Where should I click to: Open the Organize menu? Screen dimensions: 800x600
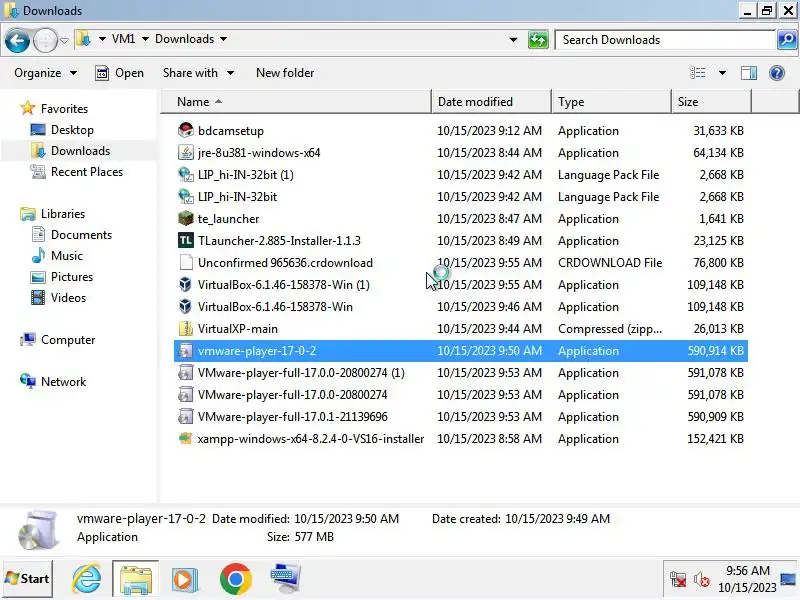click(45, 73)
